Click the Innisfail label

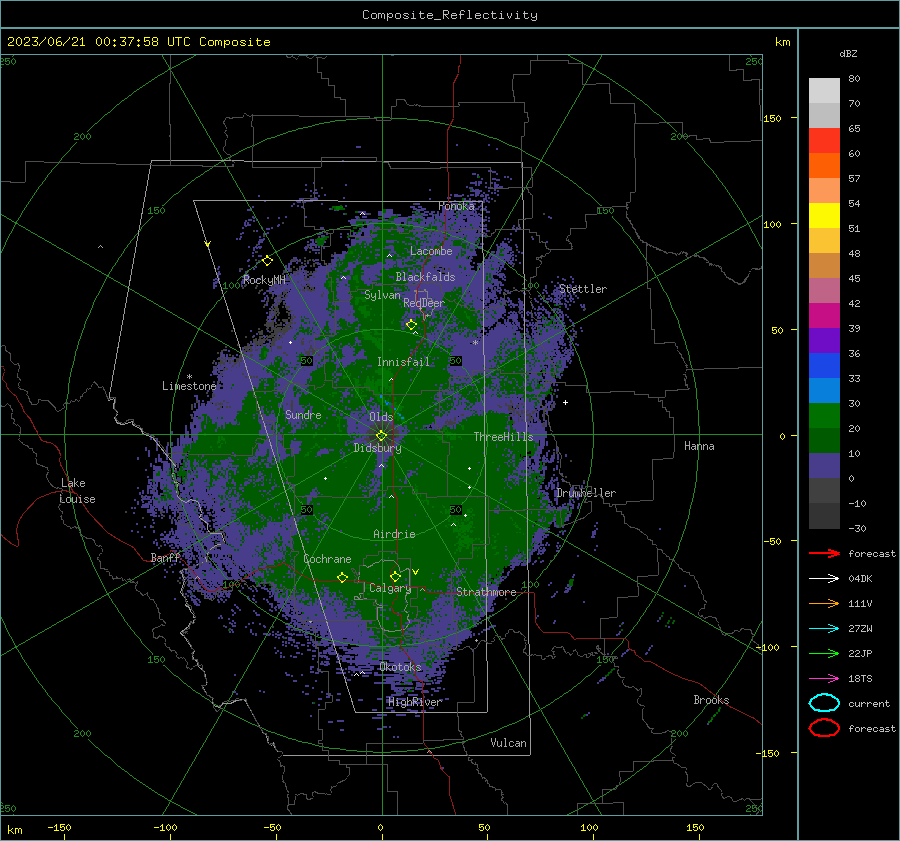[403, 362]
